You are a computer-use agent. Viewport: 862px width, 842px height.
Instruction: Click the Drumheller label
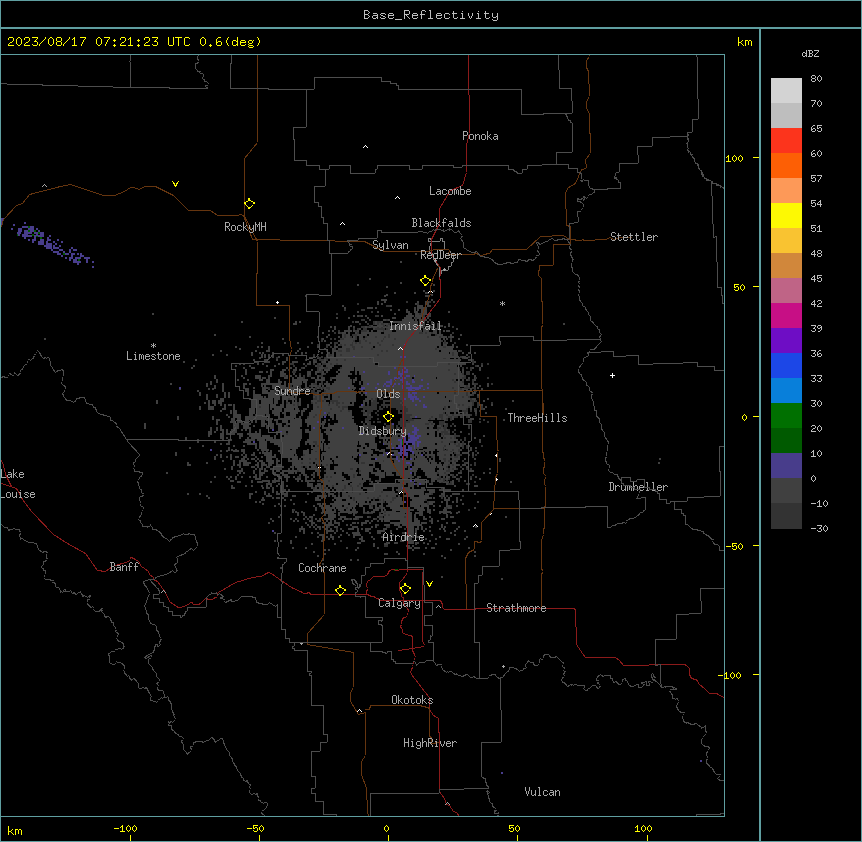(x=638, y=487)
